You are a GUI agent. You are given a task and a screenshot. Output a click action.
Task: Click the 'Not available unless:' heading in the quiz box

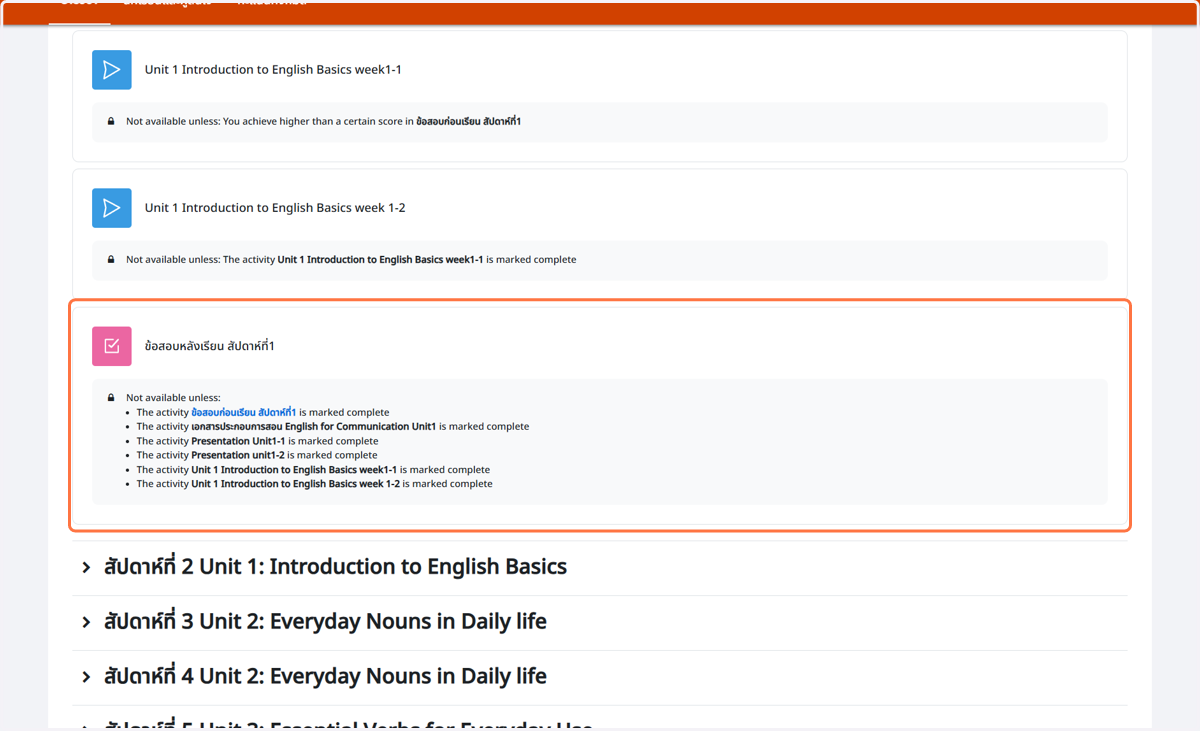(x=173, y=398)
